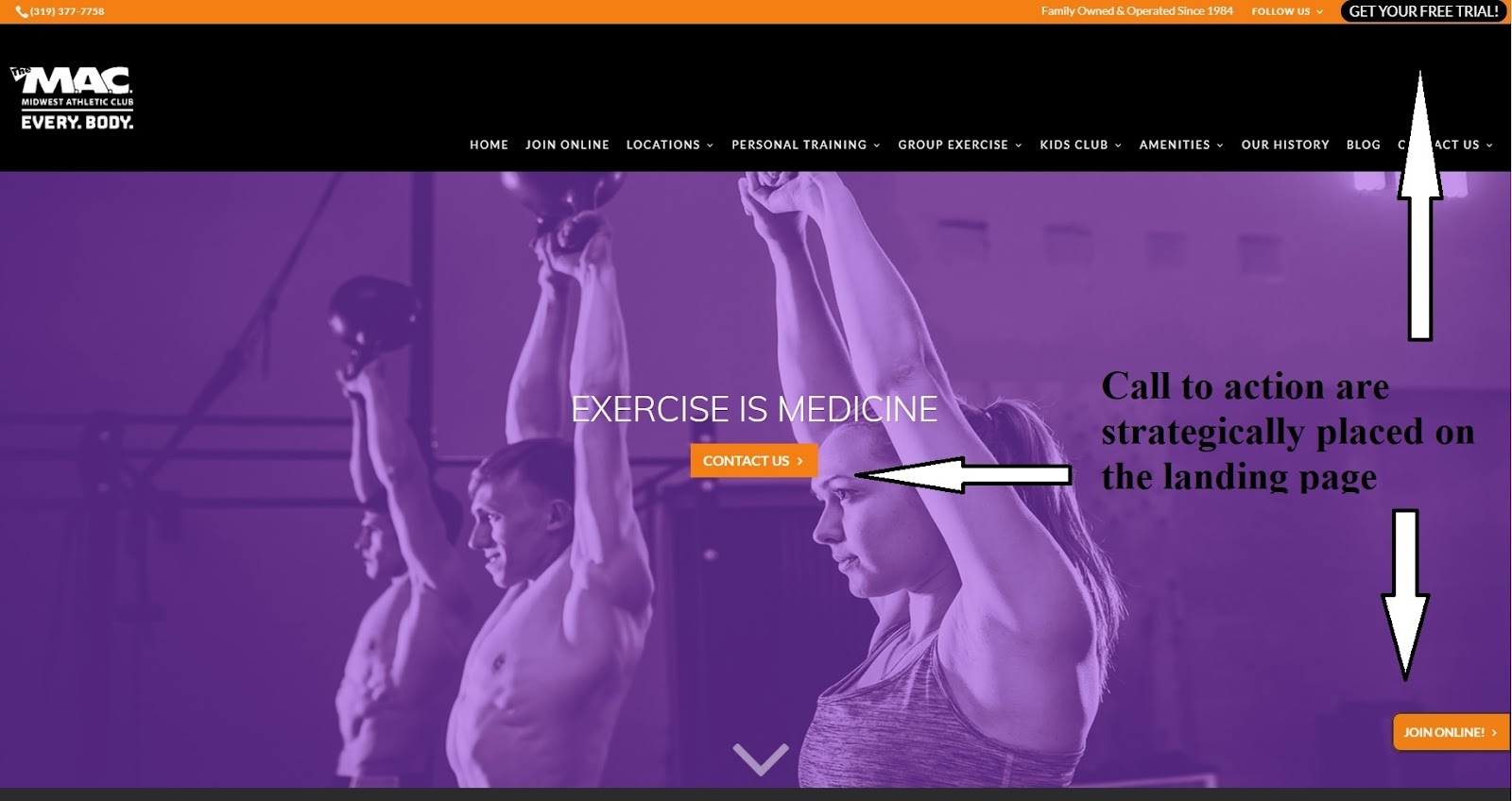The height and width of the screenshot is (801, 1512).
Task: Click the floating Join Online! button
Action: pos(1451,732)
